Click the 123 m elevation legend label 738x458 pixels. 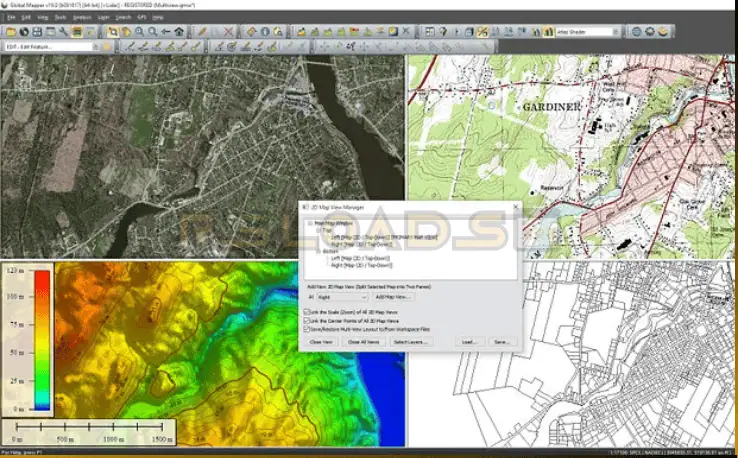pyautogui.click(x=16, y=271)
